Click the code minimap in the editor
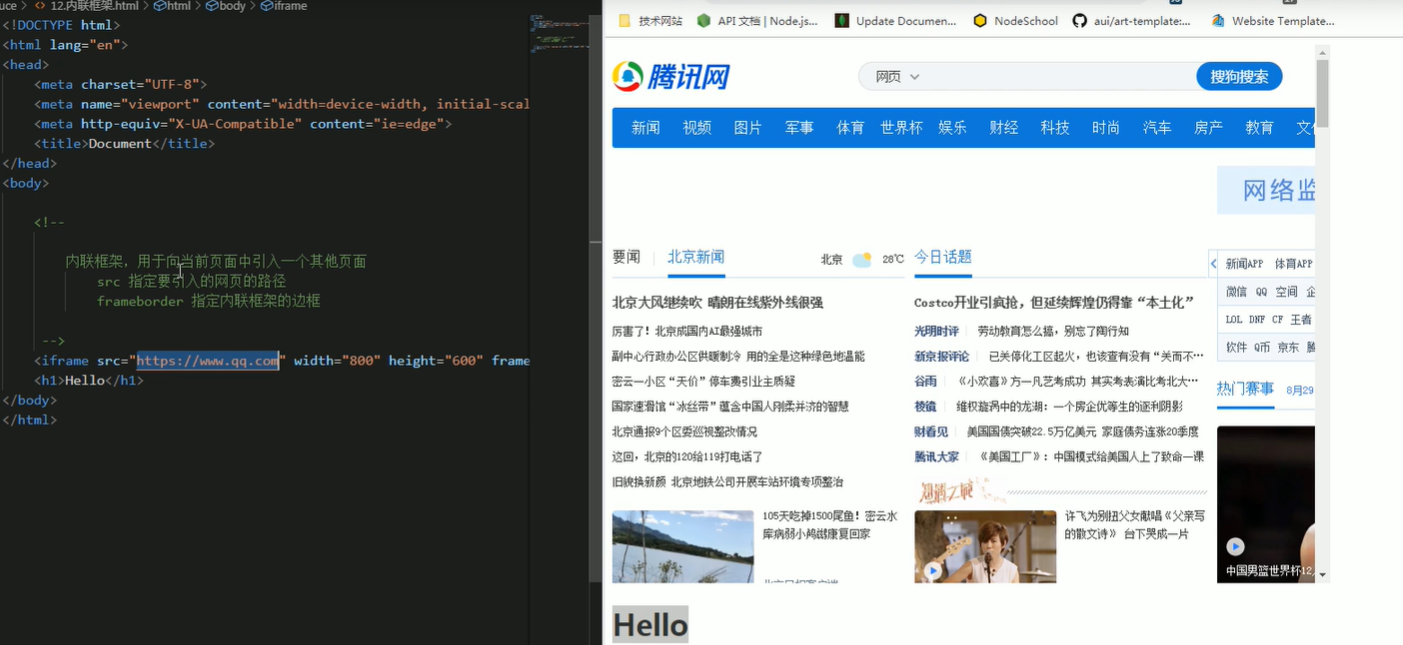Screen dimensions: 1403x645 click(x=558, y=33)
